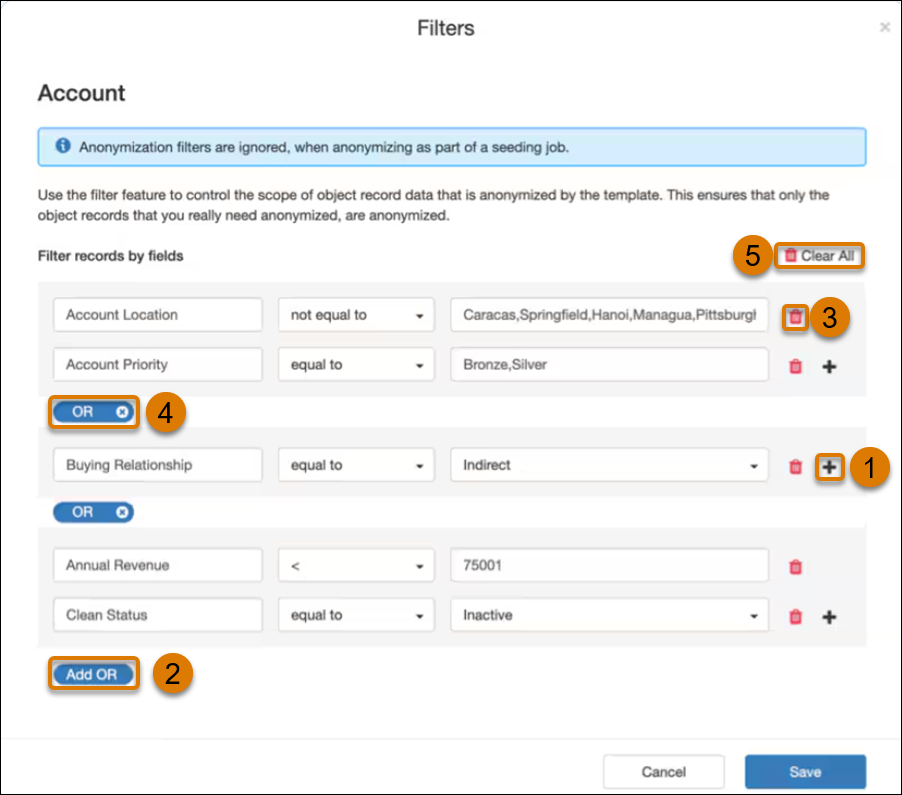Open the Account Priority operator dropdown
Screen dimensions: 902x795
(x=356, y=365)
